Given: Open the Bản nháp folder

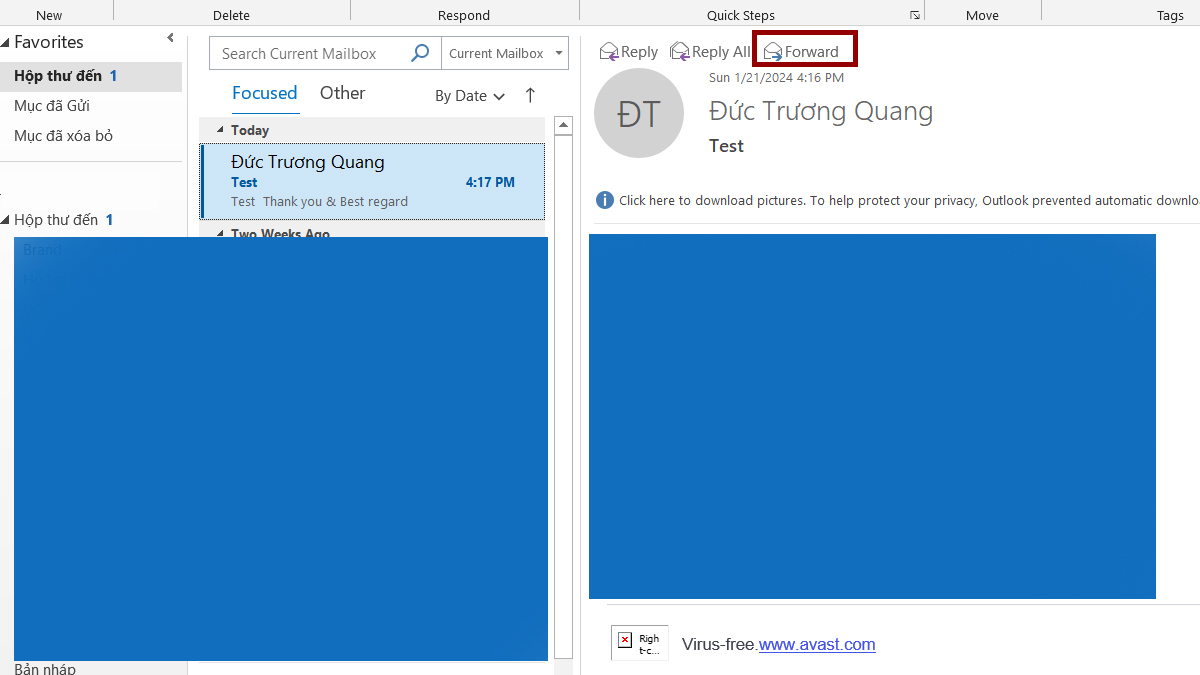Looking at the screenshot, I should coord(45,668).
